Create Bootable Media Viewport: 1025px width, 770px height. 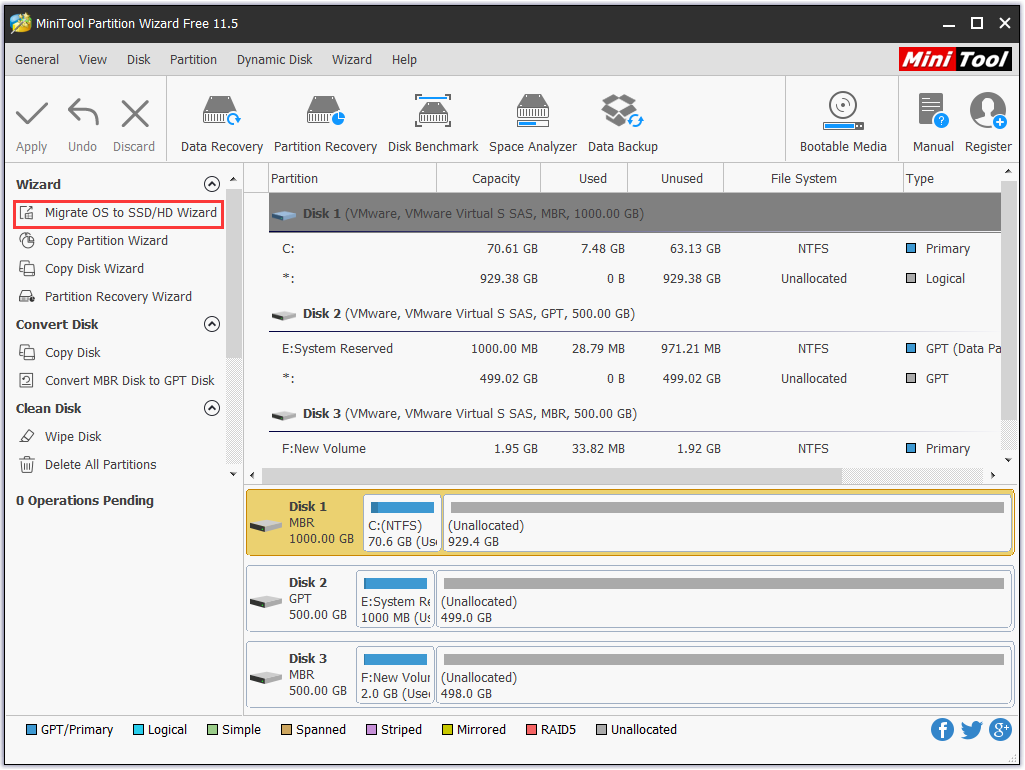[843, 124]
